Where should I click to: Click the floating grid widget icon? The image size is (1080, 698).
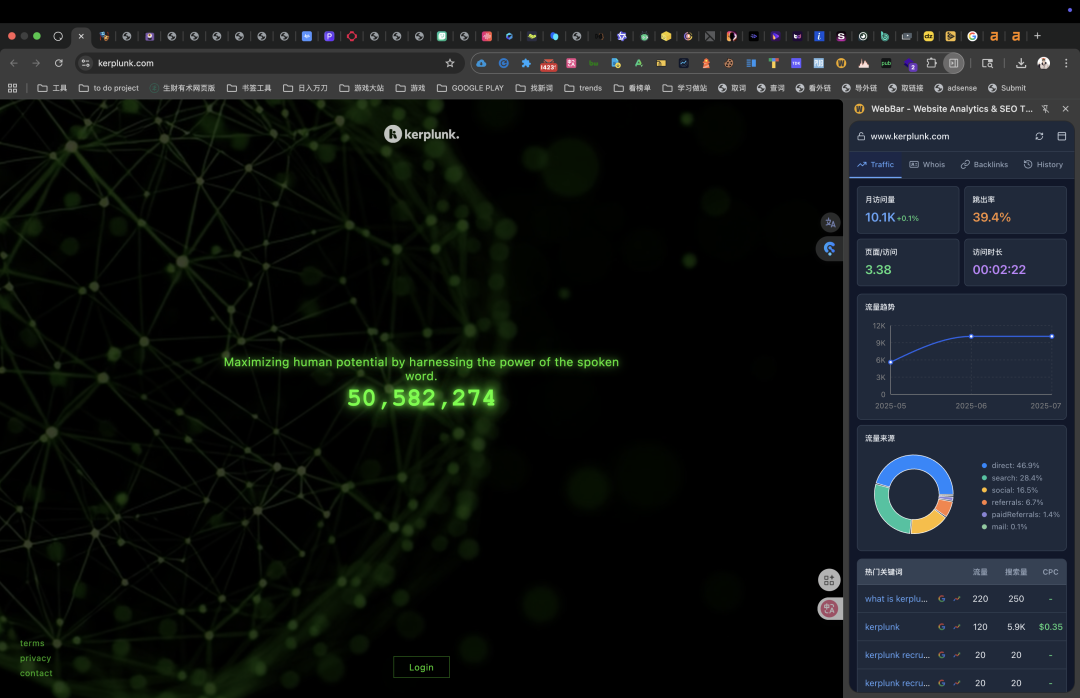(x=829, y=580)
